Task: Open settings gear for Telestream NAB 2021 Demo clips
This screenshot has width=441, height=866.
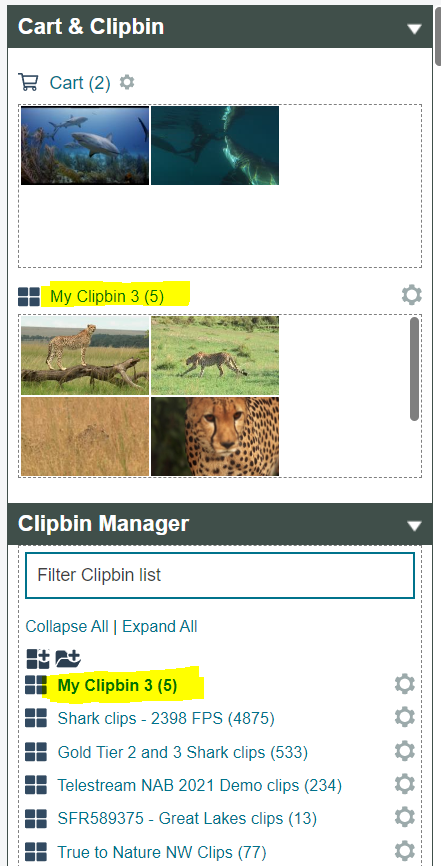Action: click(405, 784)
